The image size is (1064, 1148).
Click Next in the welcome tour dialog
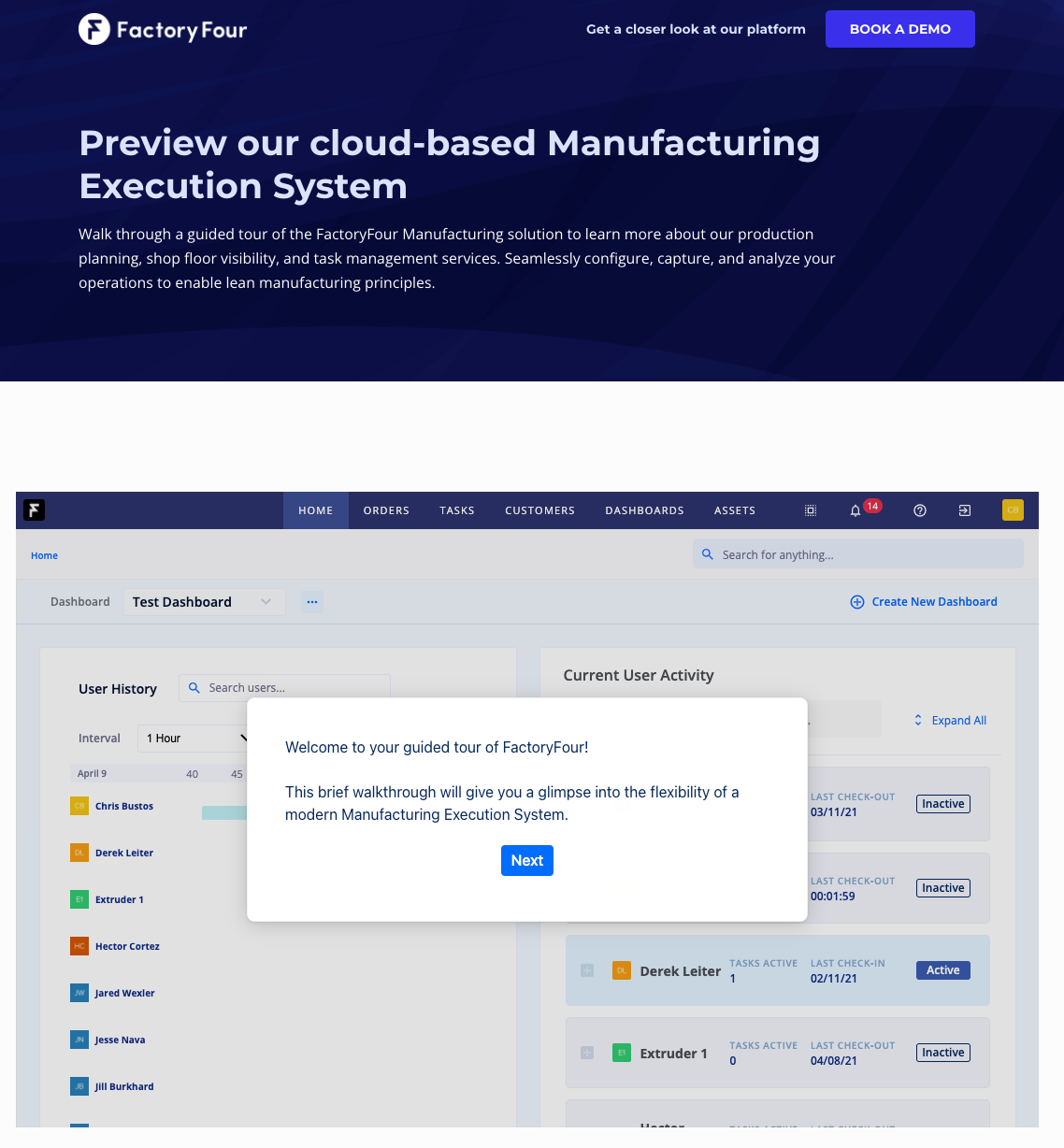coord(527,860)
